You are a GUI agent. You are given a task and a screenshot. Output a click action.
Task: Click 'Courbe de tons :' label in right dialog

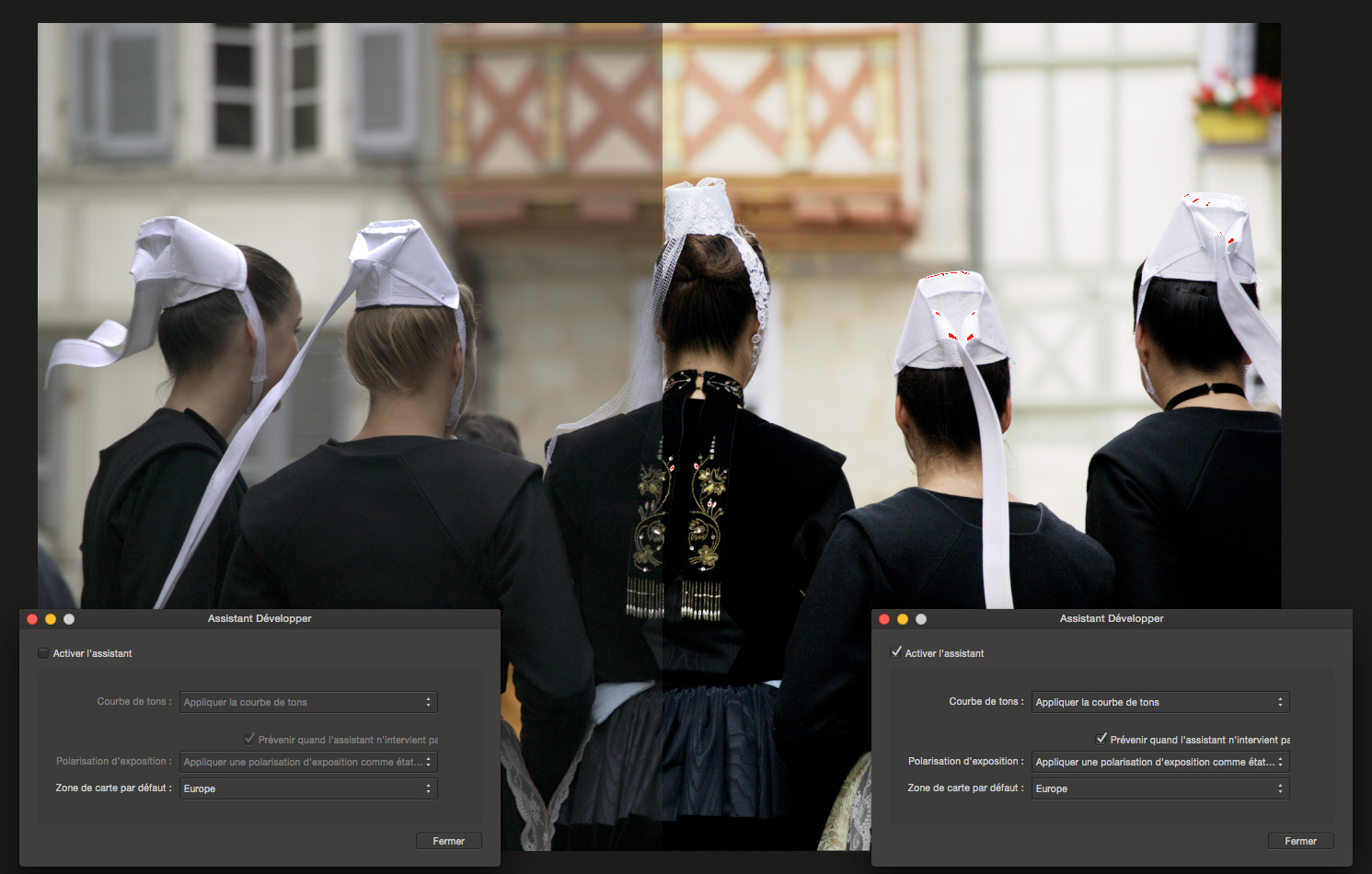(x=986, y=701)
